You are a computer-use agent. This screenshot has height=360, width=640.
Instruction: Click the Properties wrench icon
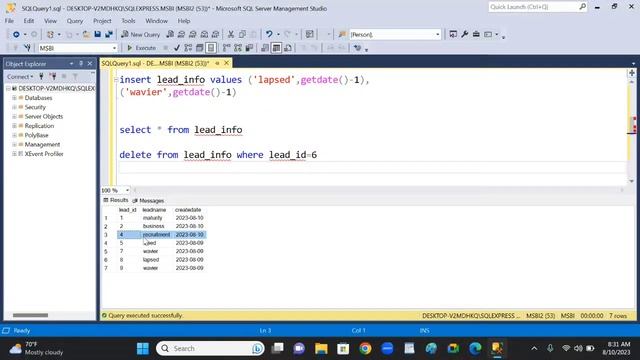pyautogui.click(x=464, y=35)
